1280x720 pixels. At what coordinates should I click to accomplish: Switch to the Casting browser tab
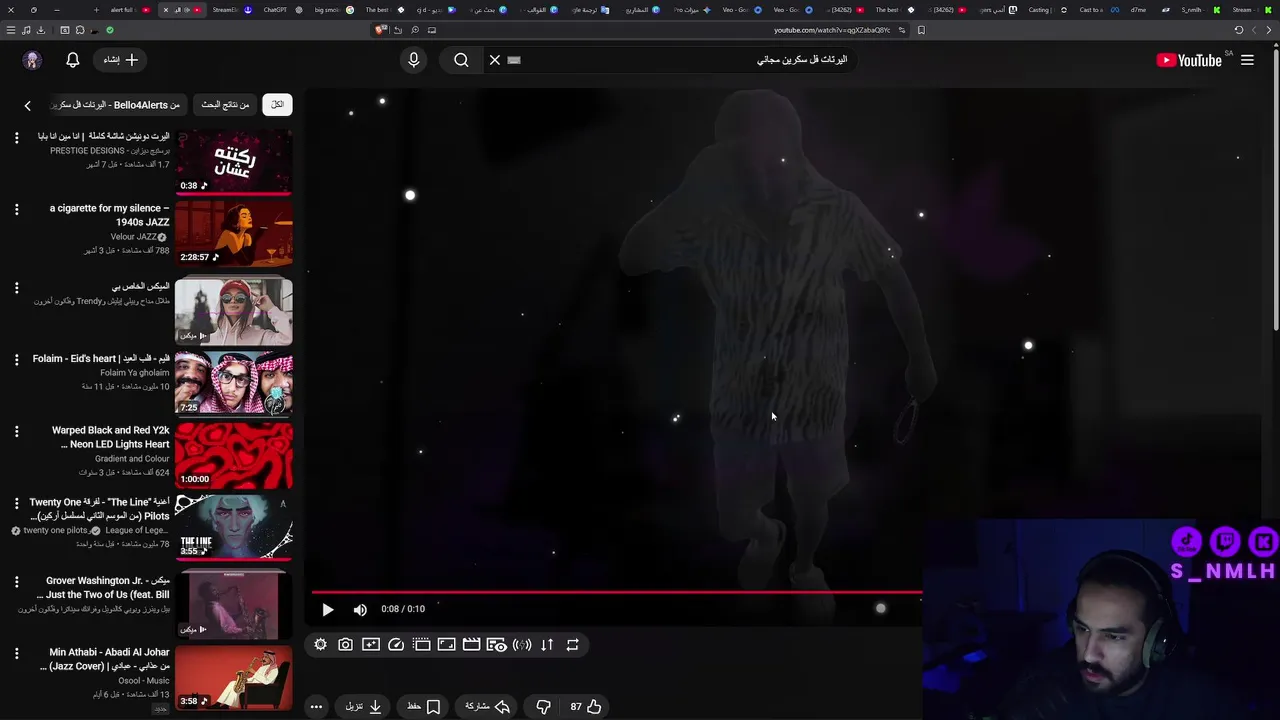coord(1040,10)
